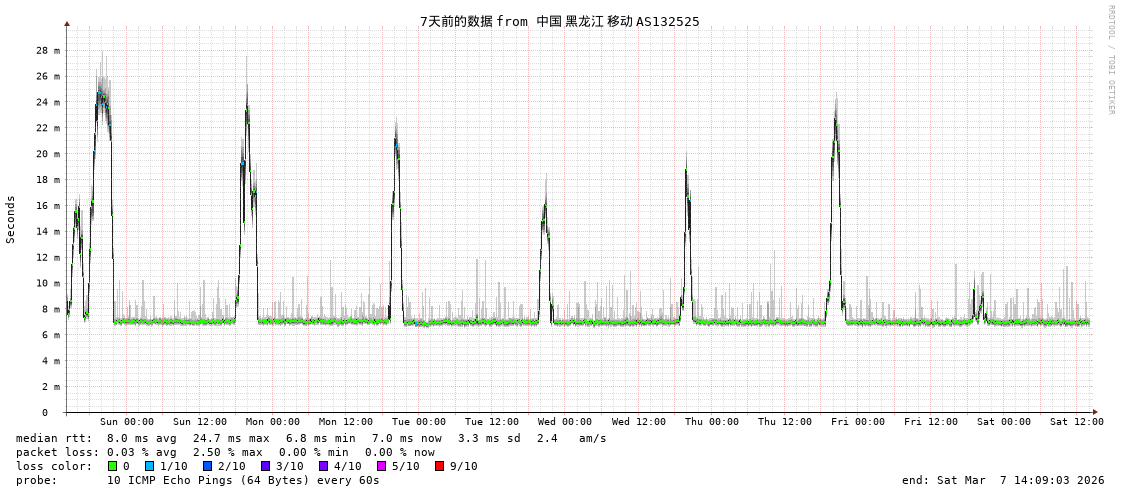Click the 'Wed 12:00' x-axis label
This screenshot has height=494, width=1121.
(x=638, y=422)
